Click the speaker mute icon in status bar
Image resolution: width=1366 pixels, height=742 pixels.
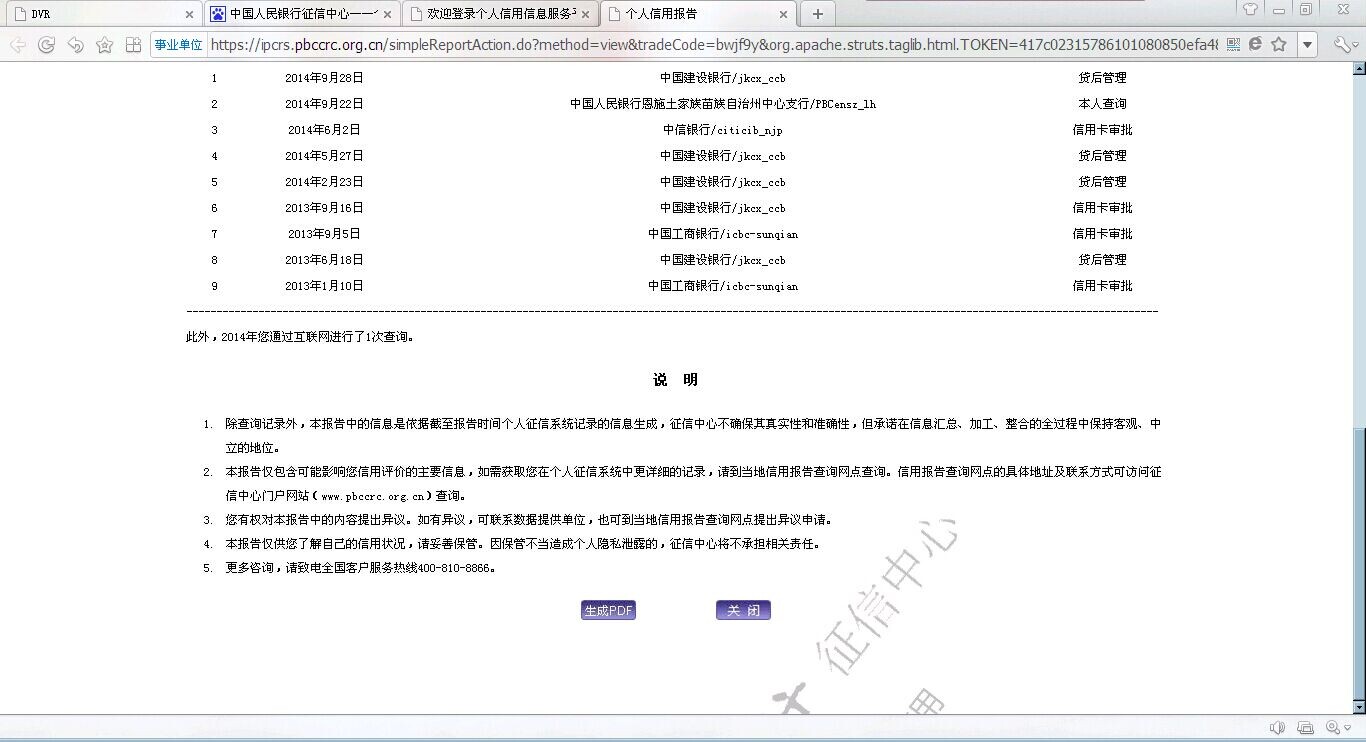tap(1277, 728)
